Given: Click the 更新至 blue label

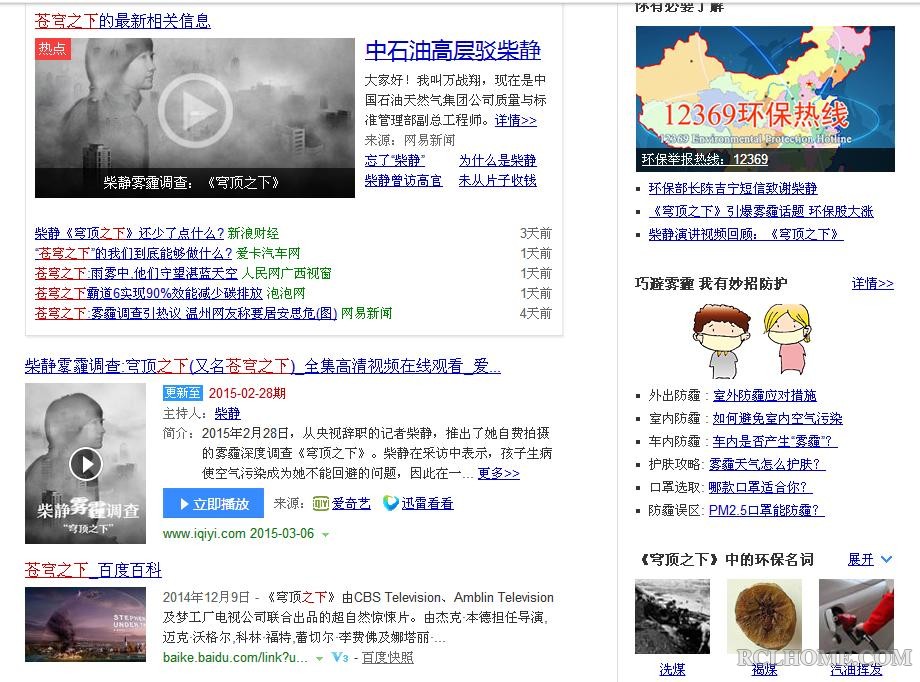Looking at the screenshot, I should click(182, 393).
